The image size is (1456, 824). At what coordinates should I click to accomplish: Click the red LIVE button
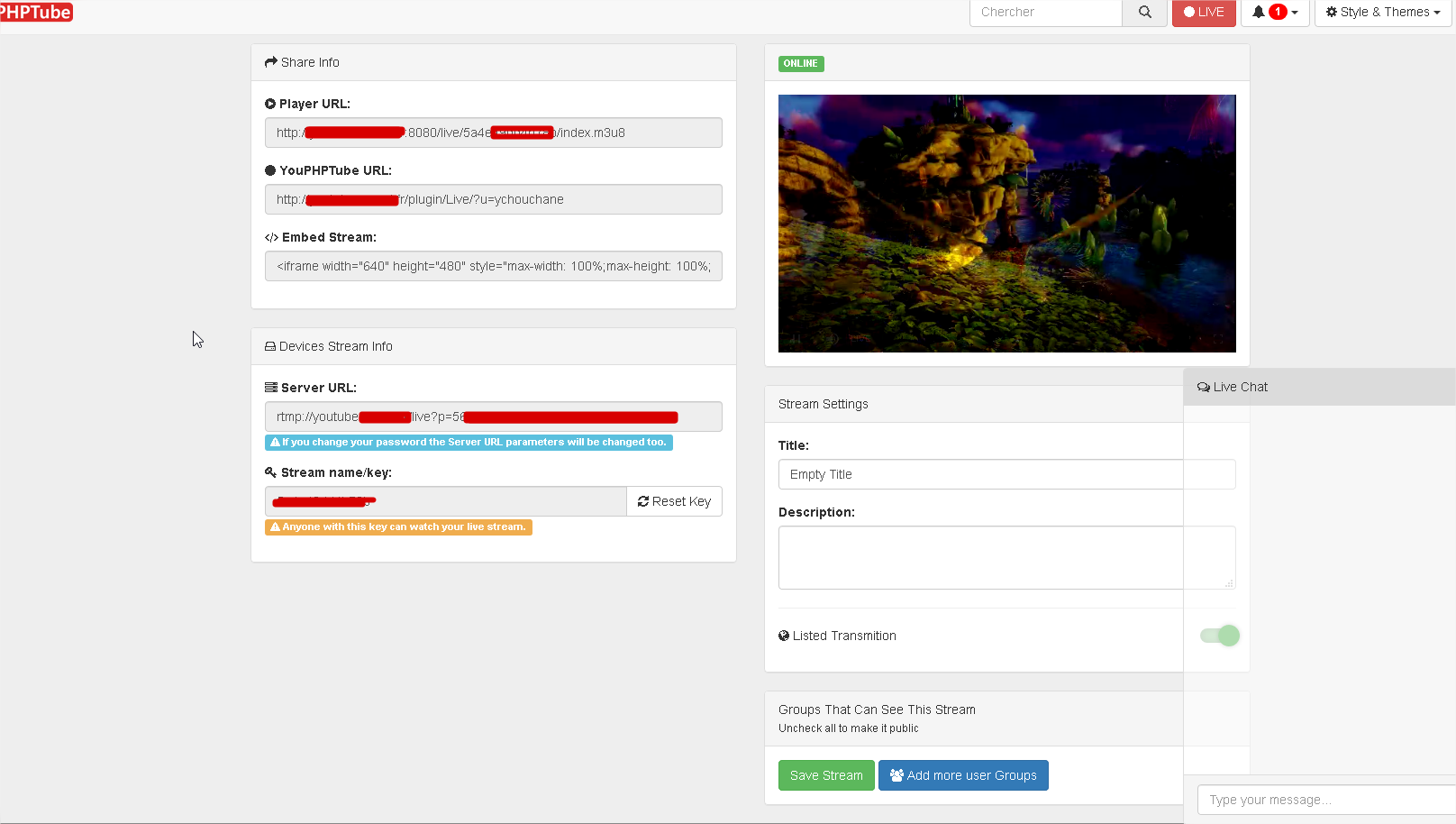(1204, 13)
